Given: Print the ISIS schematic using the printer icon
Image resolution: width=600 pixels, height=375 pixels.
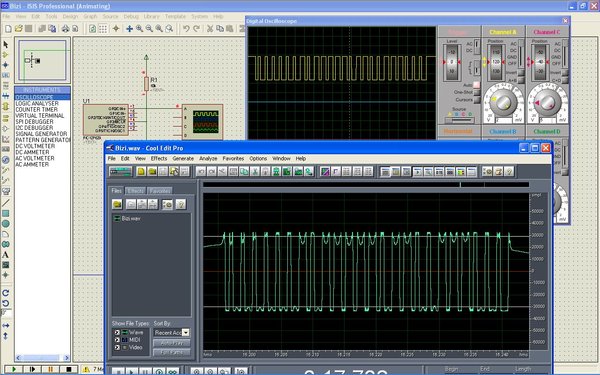Looking at the screenshot, I should pyautogui.click(x=65, y=29).
